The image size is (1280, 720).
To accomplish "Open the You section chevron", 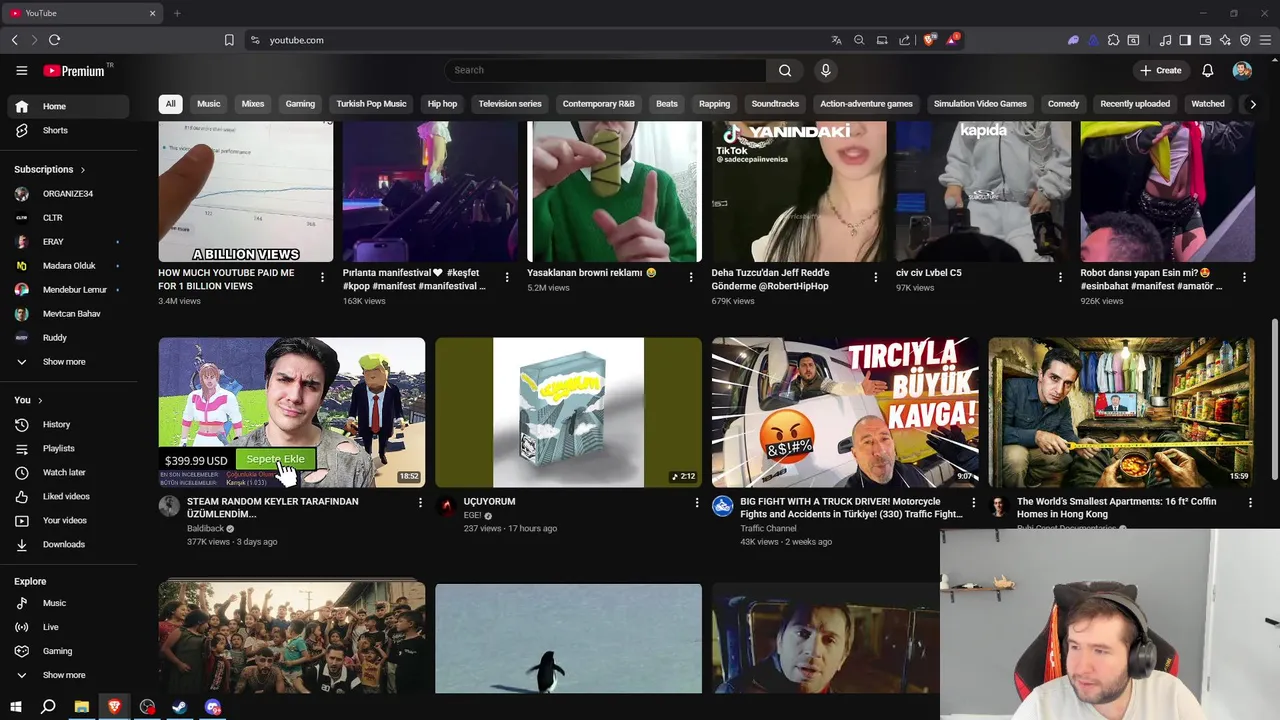I will coord(40,400).
